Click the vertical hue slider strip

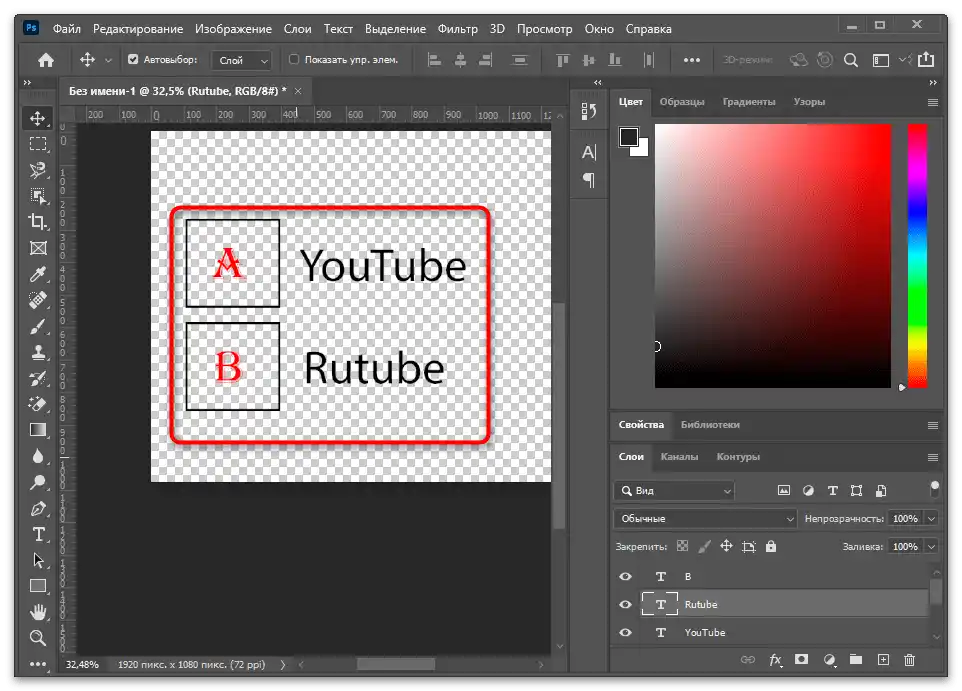pos(917,256)
